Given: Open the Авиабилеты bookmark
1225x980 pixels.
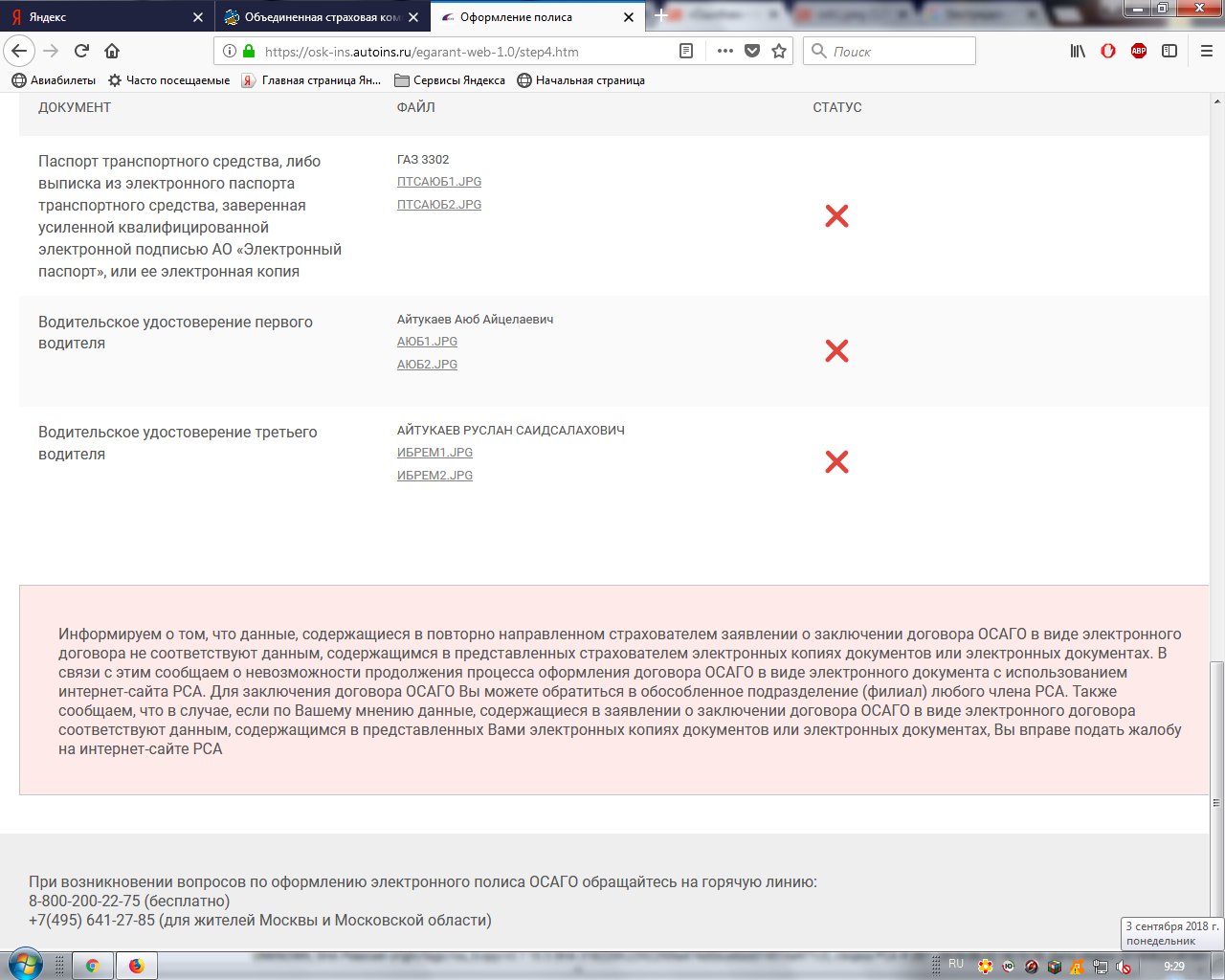Looking at the screenshot, I should 55,80.
